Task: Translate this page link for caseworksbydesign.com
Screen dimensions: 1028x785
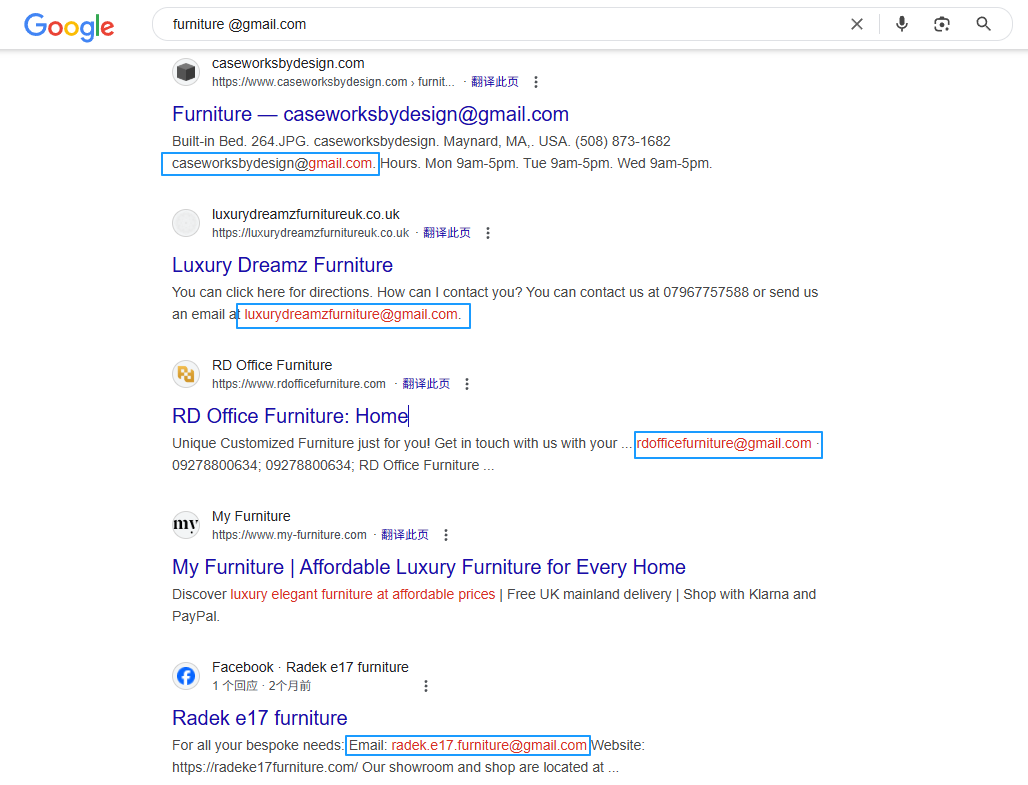Action: click(x=495, y=82)
